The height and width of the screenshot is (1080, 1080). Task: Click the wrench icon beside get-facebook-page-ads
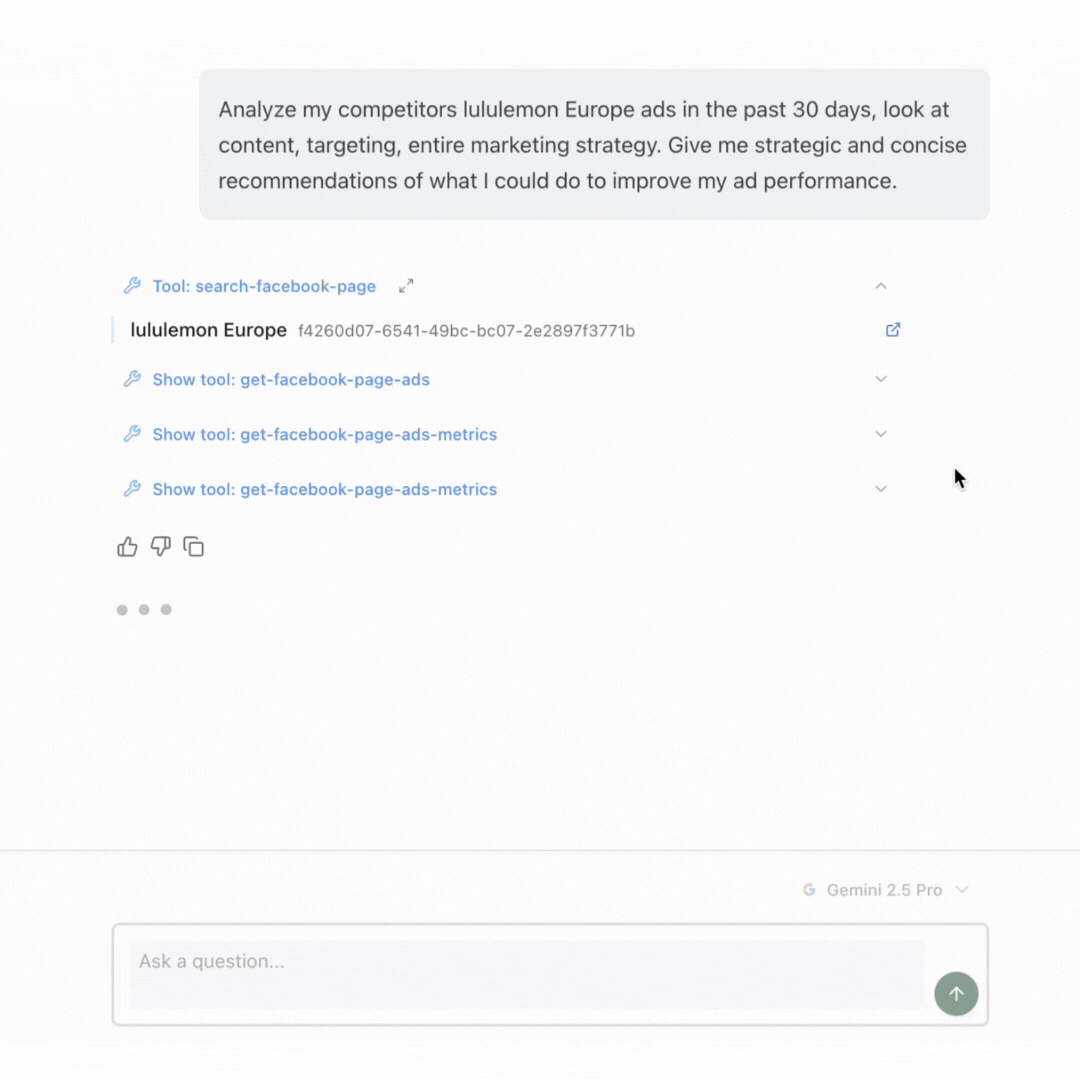click(x=132, y=379)
